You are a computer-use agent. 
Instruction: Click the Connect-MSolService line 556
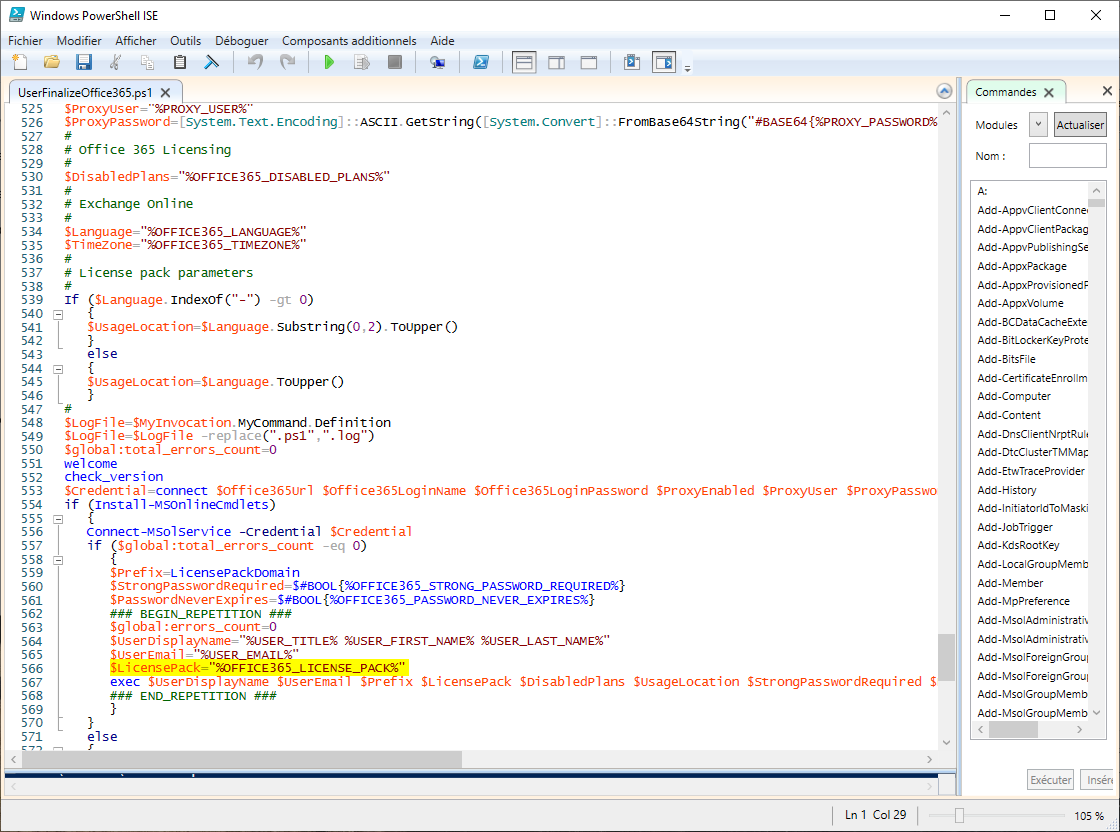coord(249,531)
